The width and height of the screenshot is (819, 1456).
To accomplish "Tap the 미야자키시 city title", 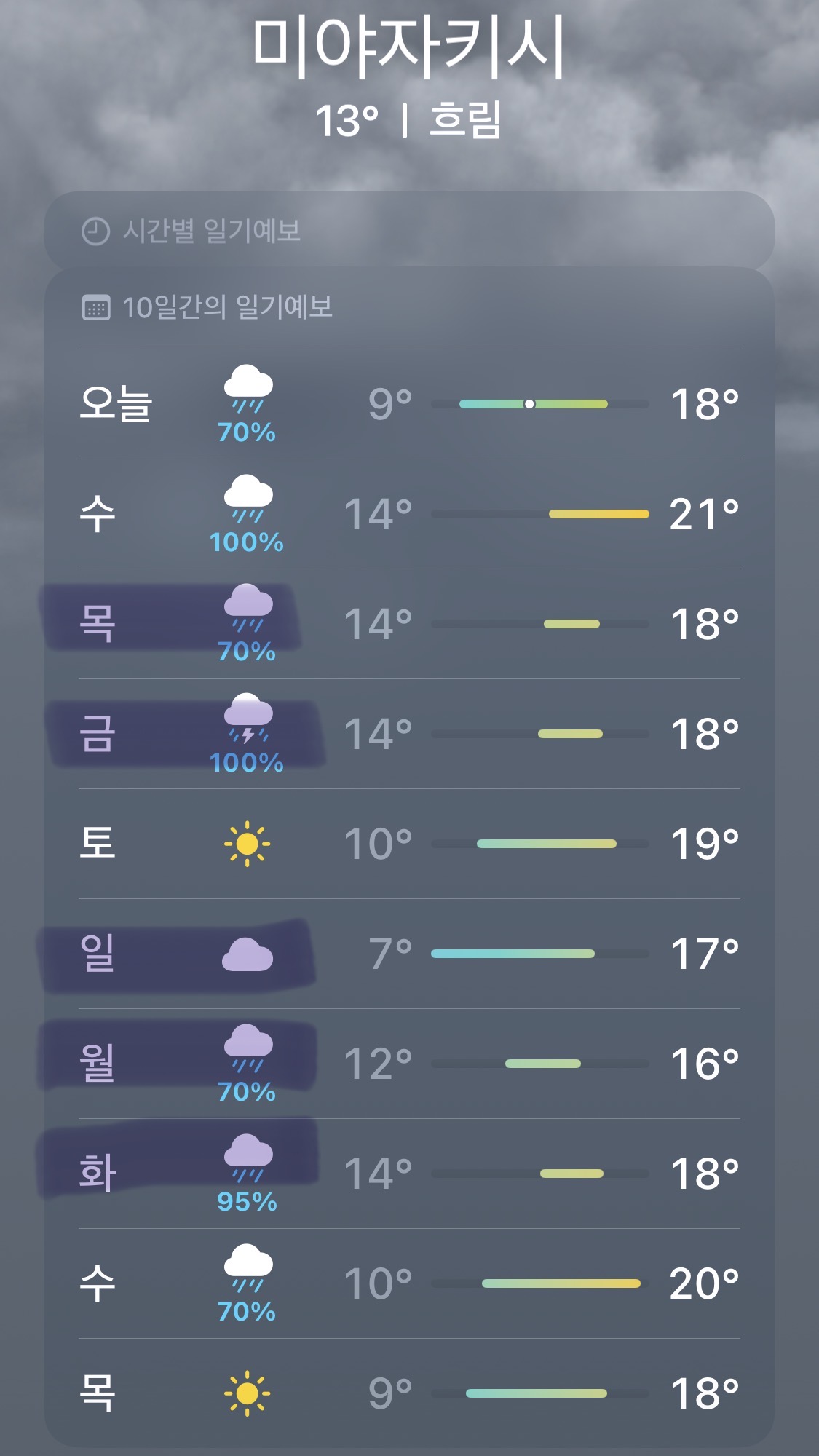I will [x=409, y=48].
